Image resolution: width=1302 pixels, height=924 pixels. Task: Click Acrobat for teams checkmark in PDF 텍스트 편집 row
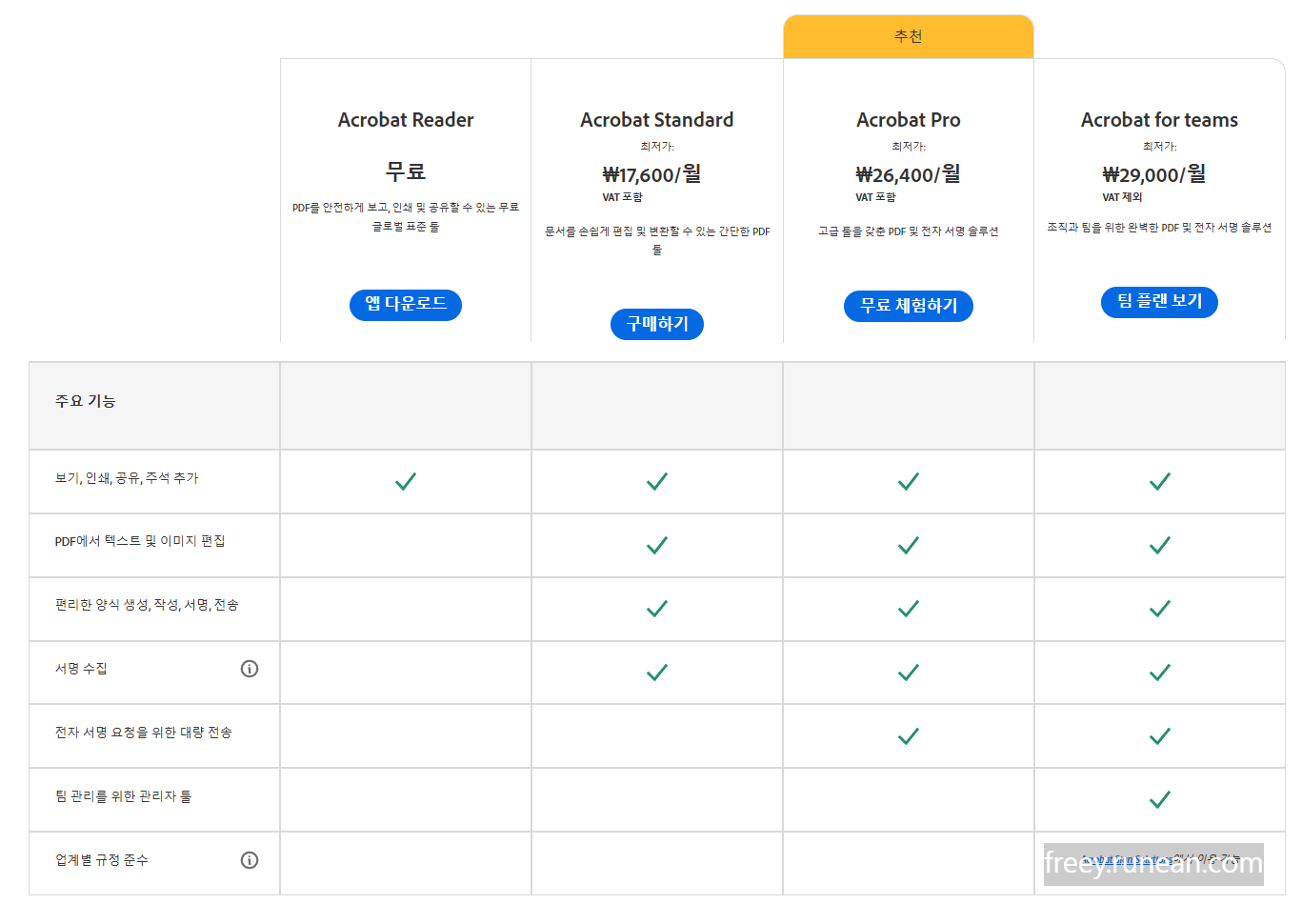point(1160,545)
